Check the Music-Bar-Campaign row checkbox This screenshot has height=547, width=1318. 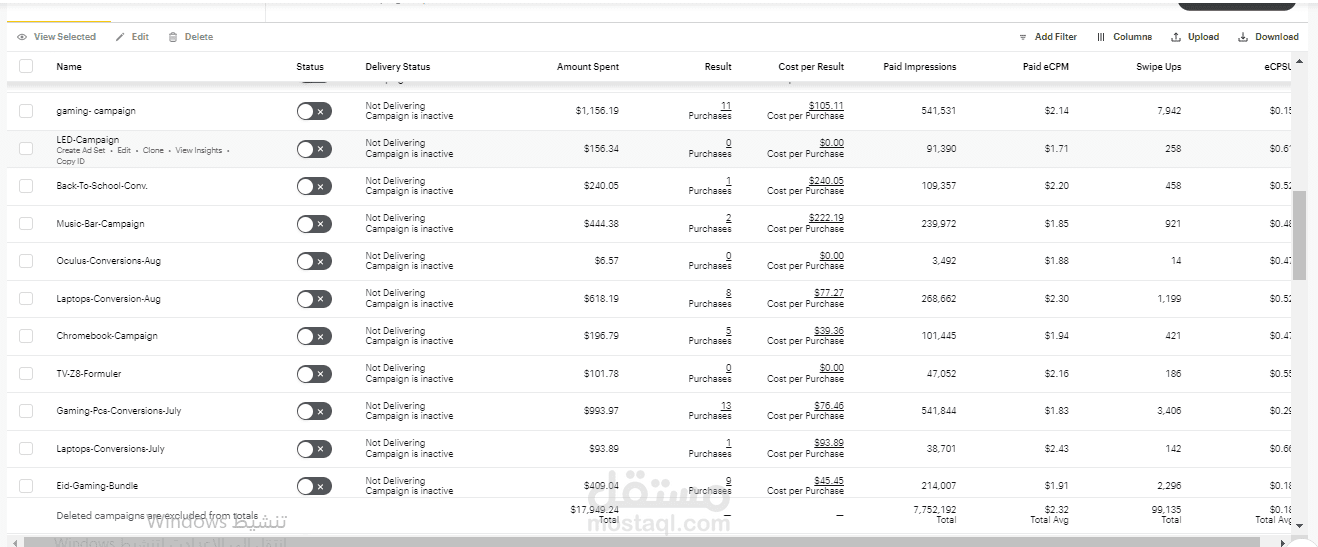[26, 224]
